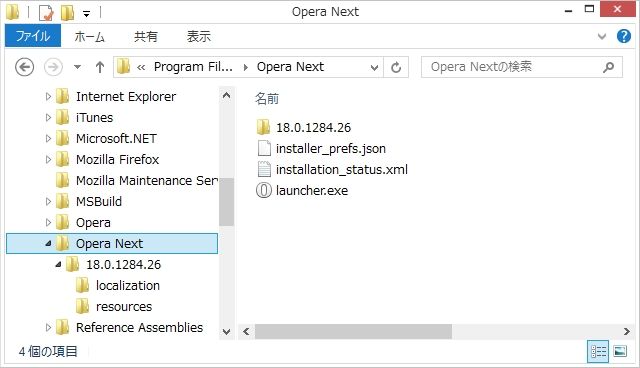Viewport: 640px width, 368px height.
Task: Select the launcher.exe Opera icon
Action: click(264, 191)
